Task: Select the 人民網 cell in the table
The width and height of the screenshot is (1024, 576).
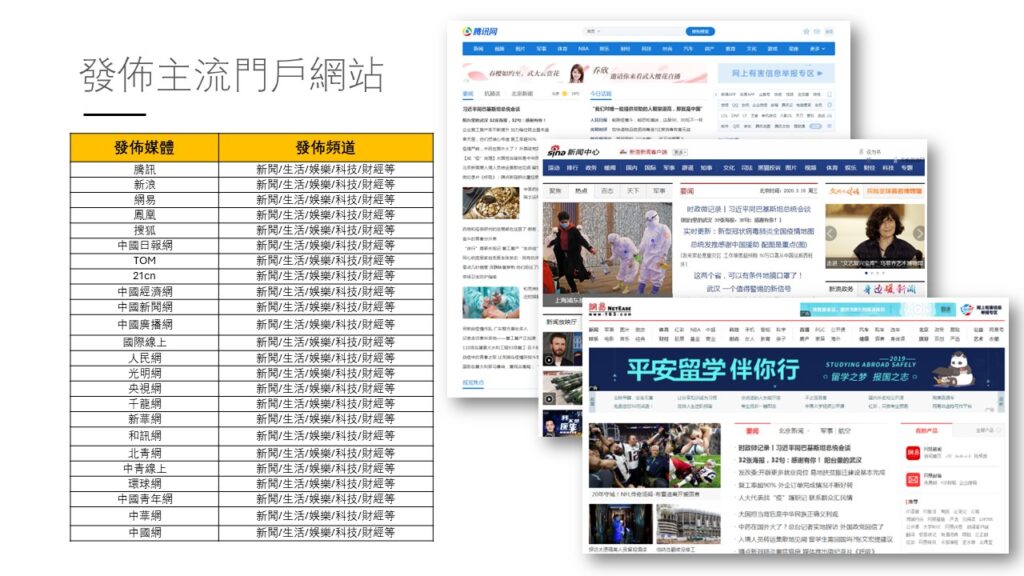Action: (144, 358)
